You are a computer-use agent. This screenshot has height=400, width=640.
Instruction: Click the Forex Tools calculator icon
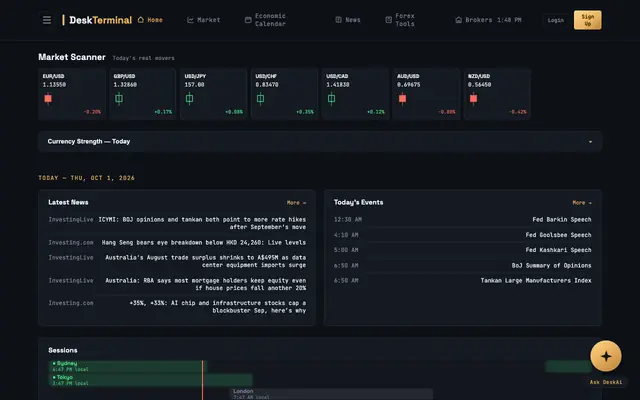(x=389, y=20)
